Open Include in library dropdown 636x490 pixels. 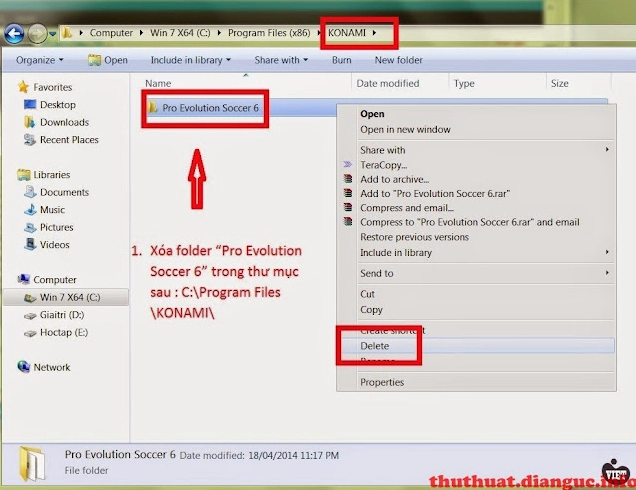(x=191, y=60)
